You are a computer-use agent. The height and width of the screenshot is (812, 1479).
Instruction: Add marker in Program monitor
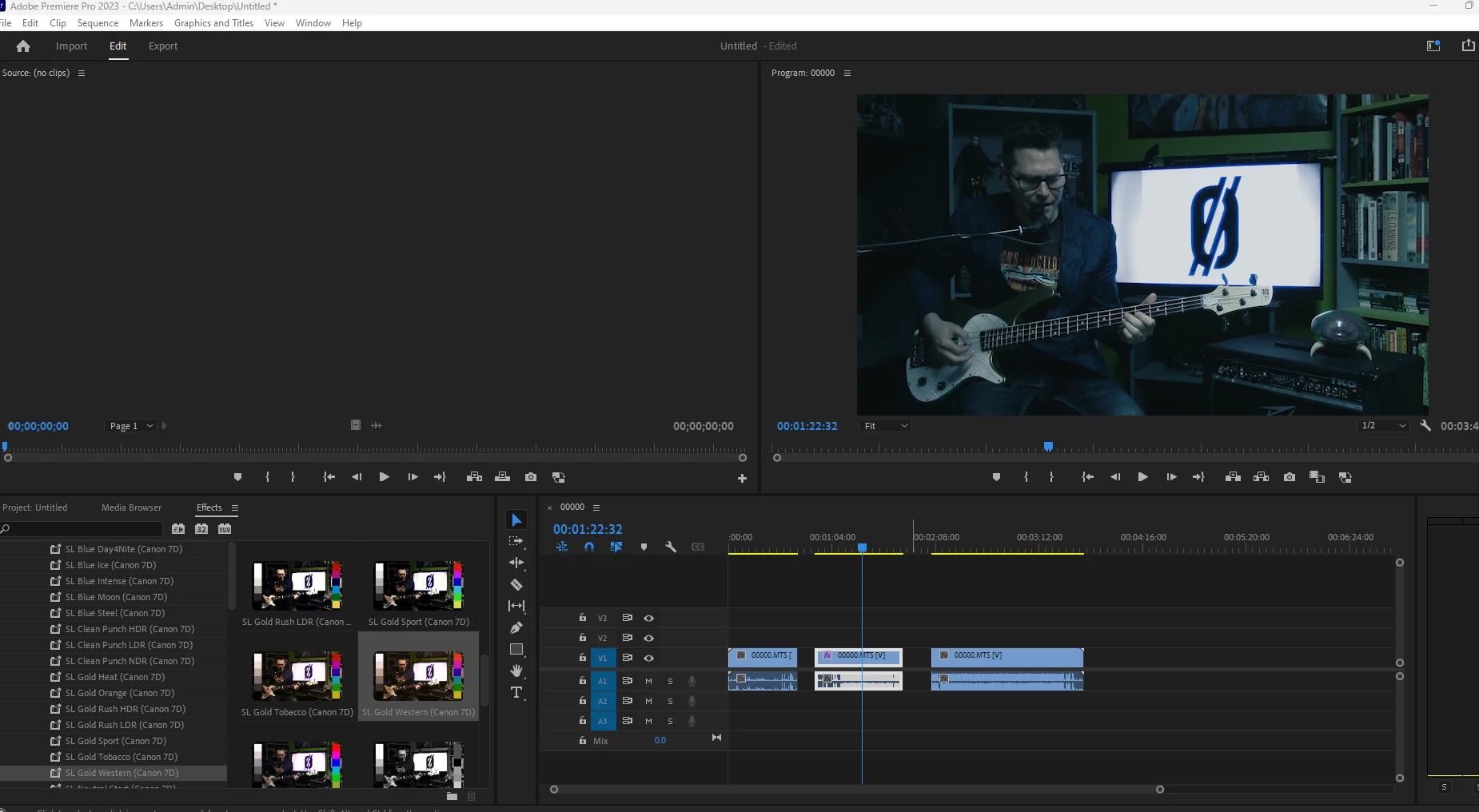point(996,477)
